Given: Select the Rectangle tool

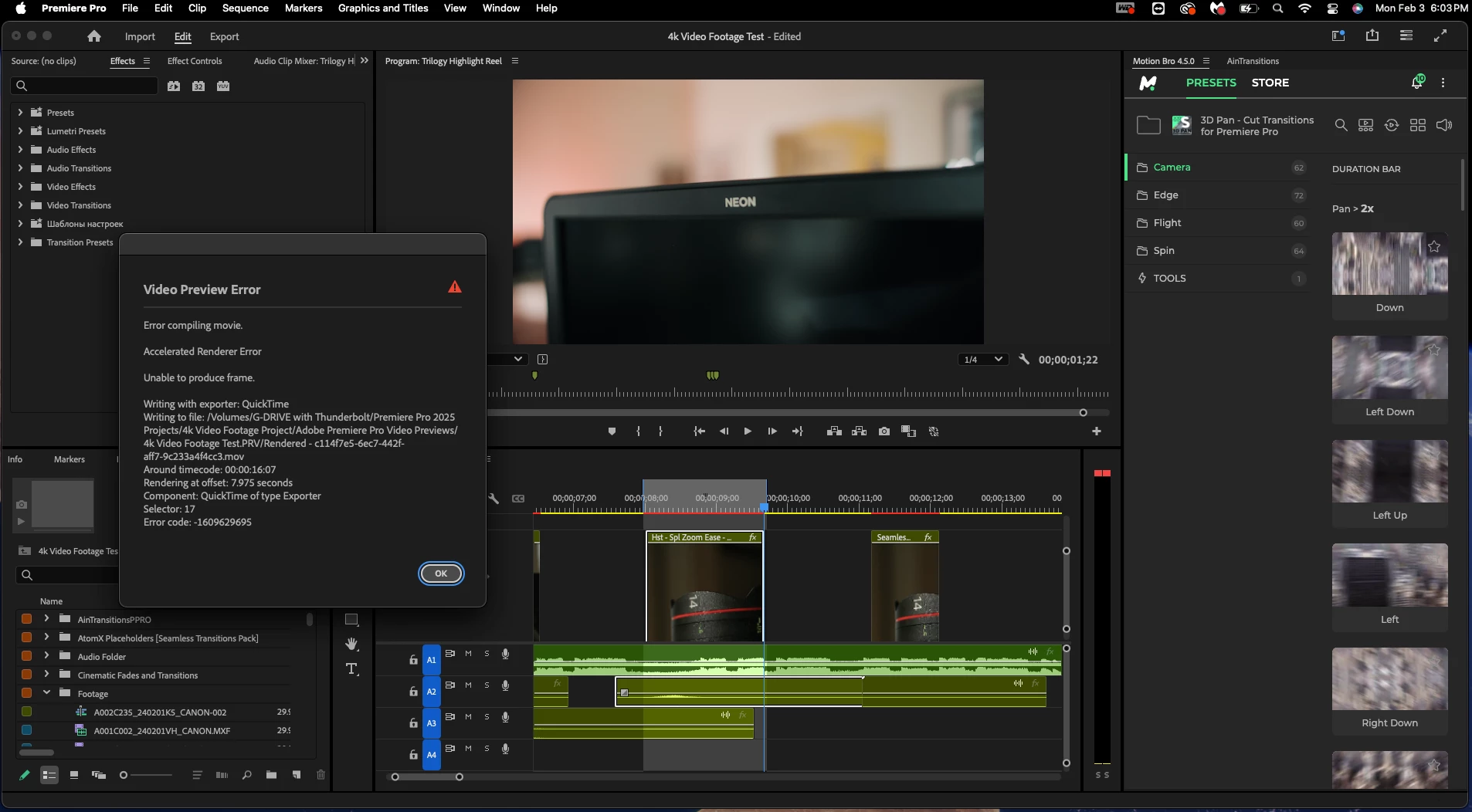Looking at the screenshot, I should click(351, 619).
